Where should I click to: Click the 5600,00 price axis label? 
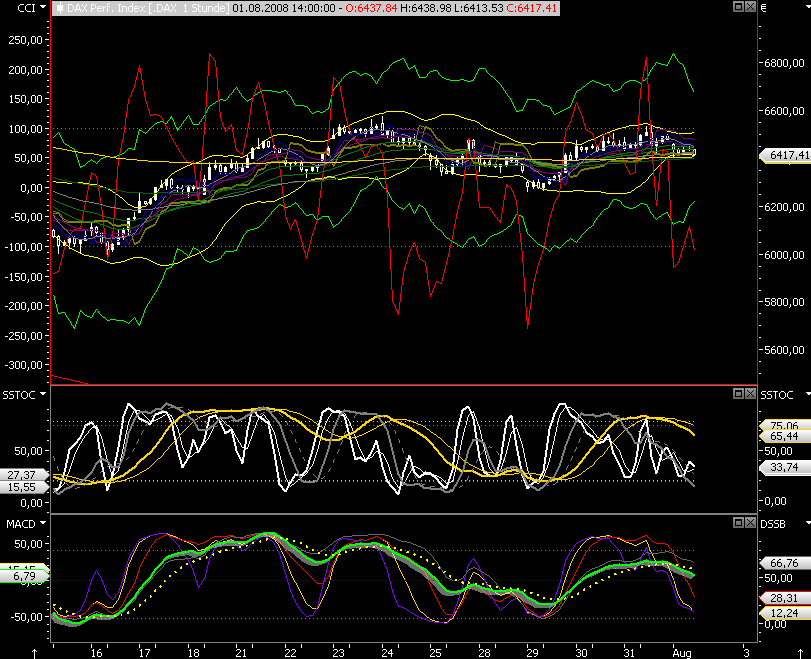[785, 350]
